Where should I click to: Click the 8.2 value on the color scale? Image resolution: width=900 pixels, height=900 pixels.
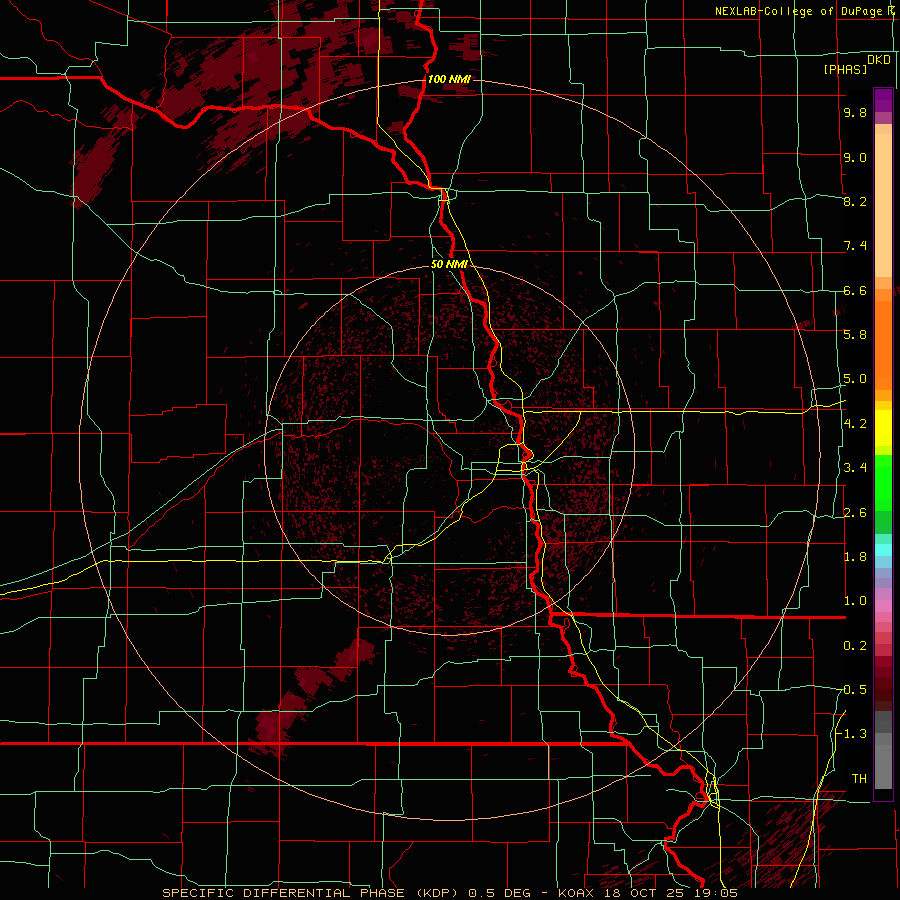point(855,201)
